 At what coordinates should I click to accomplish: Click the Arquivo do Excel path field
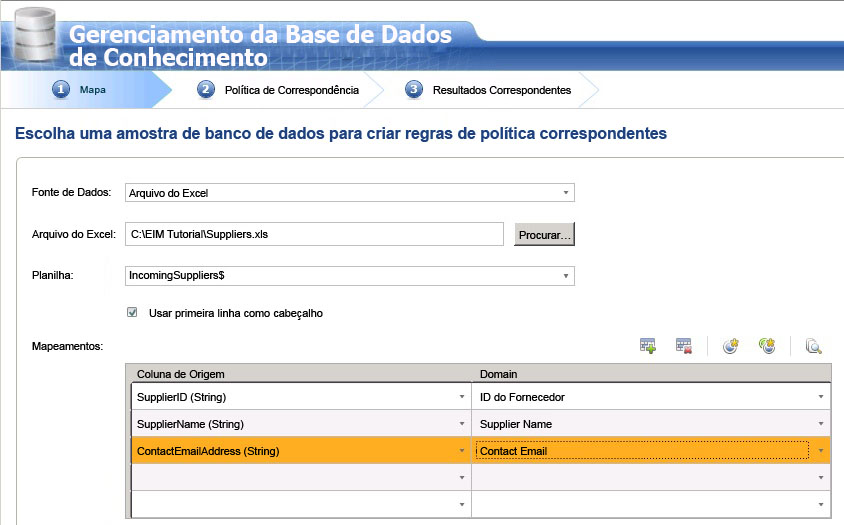click(x=314, y=234)
